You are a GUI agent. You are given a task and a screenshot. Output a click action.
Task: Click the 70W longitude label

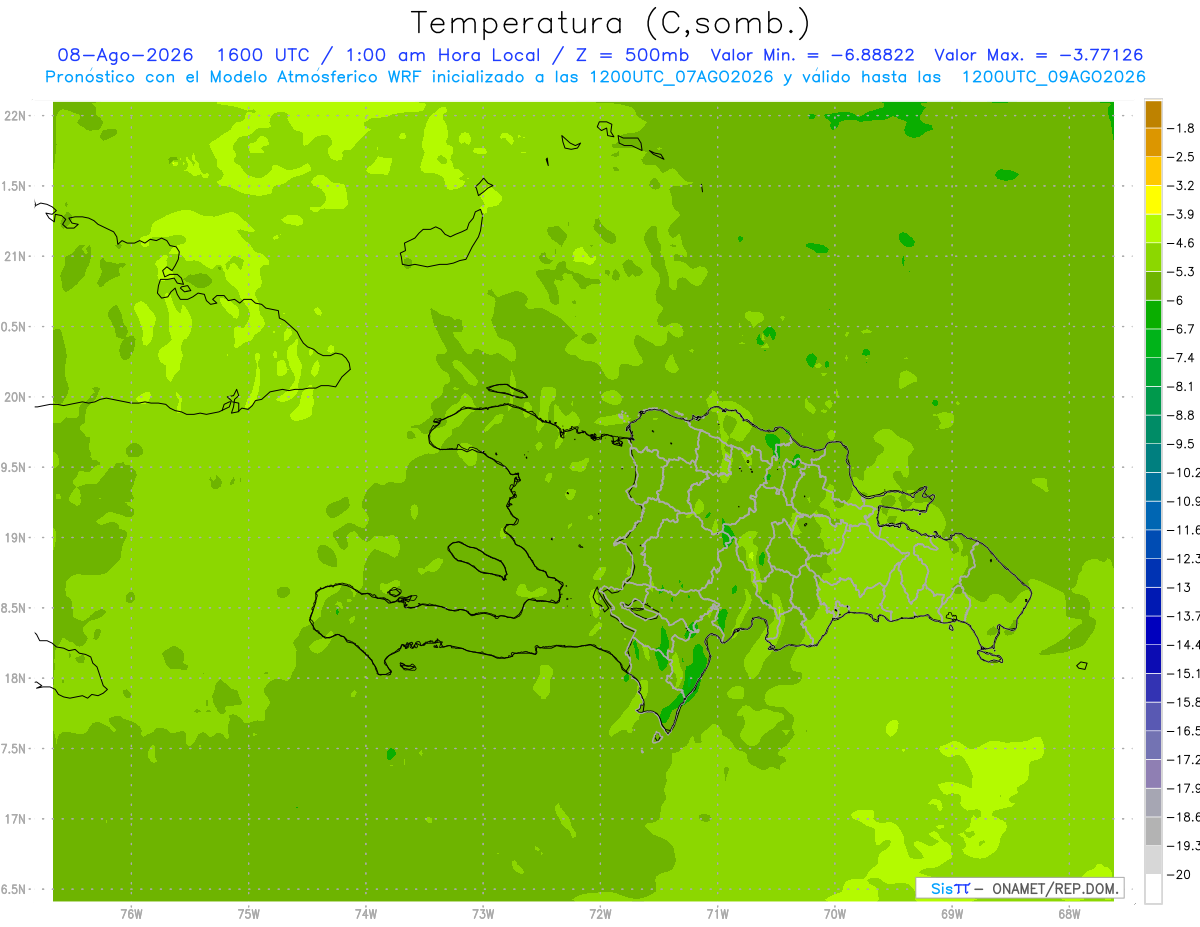tap(835, 914)
